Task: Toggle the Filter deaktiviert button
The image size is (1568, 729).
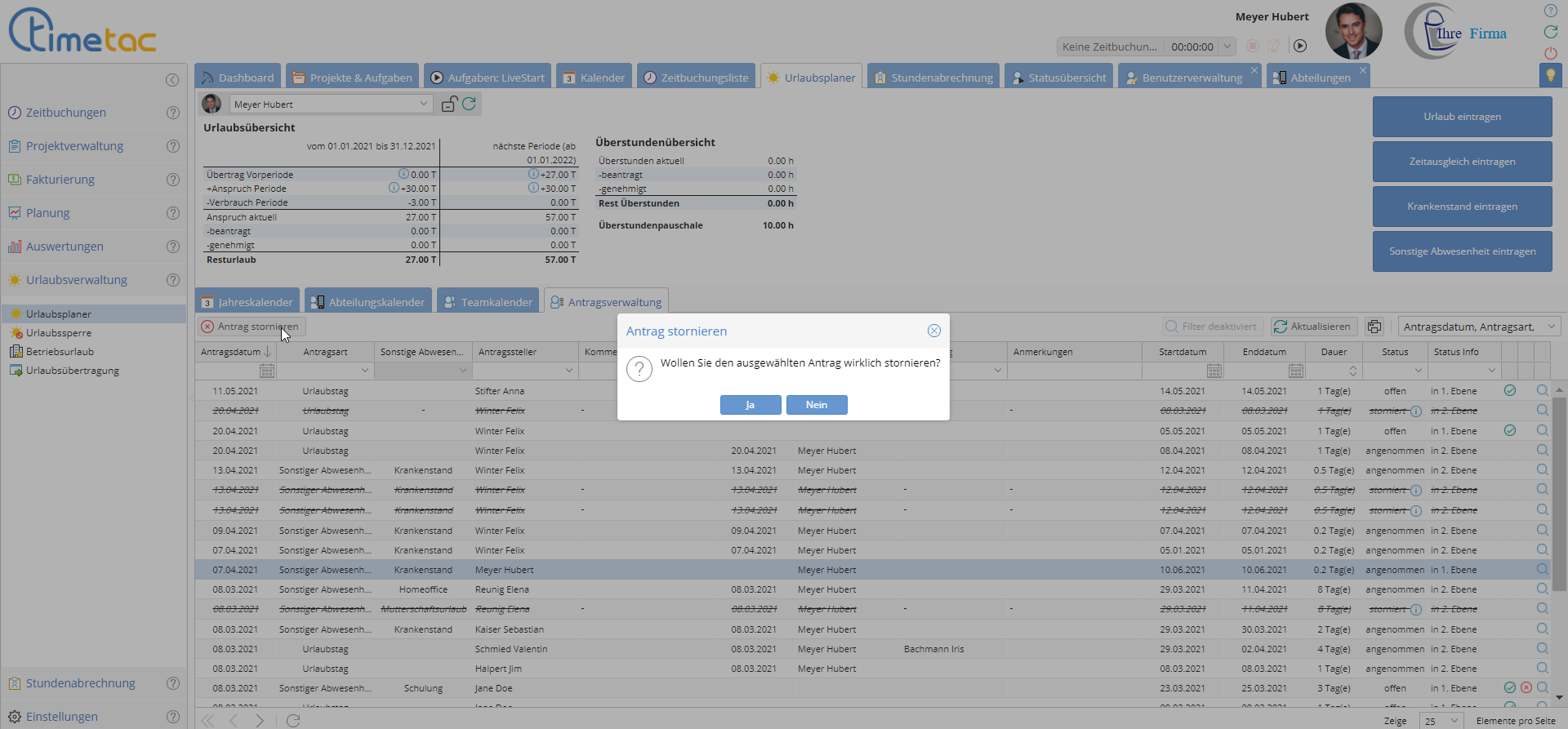Action: (x=1212, y=327)
